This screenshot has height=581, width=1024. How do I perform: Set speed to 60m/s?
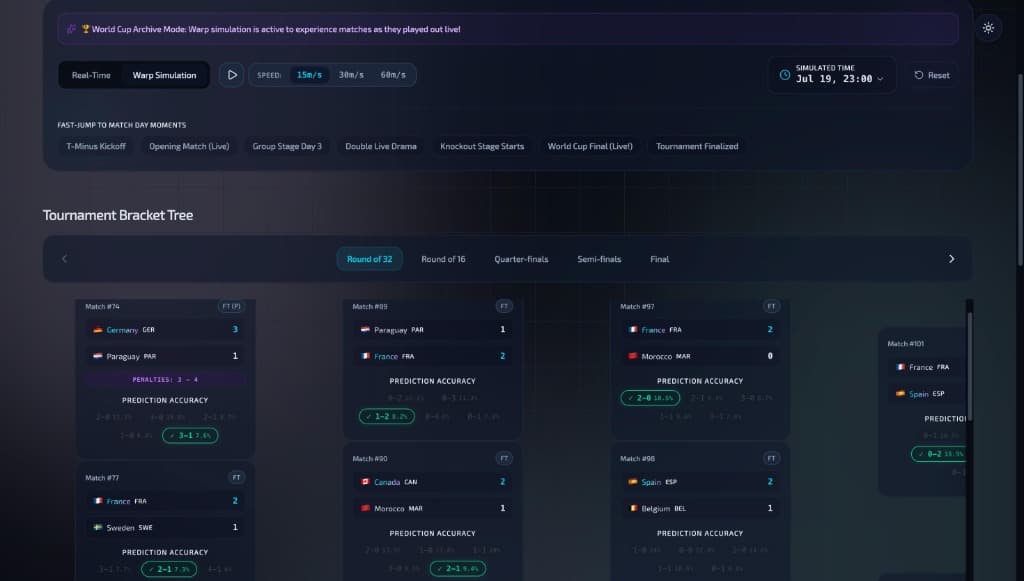pyautogui.click(x=393, y=75)
